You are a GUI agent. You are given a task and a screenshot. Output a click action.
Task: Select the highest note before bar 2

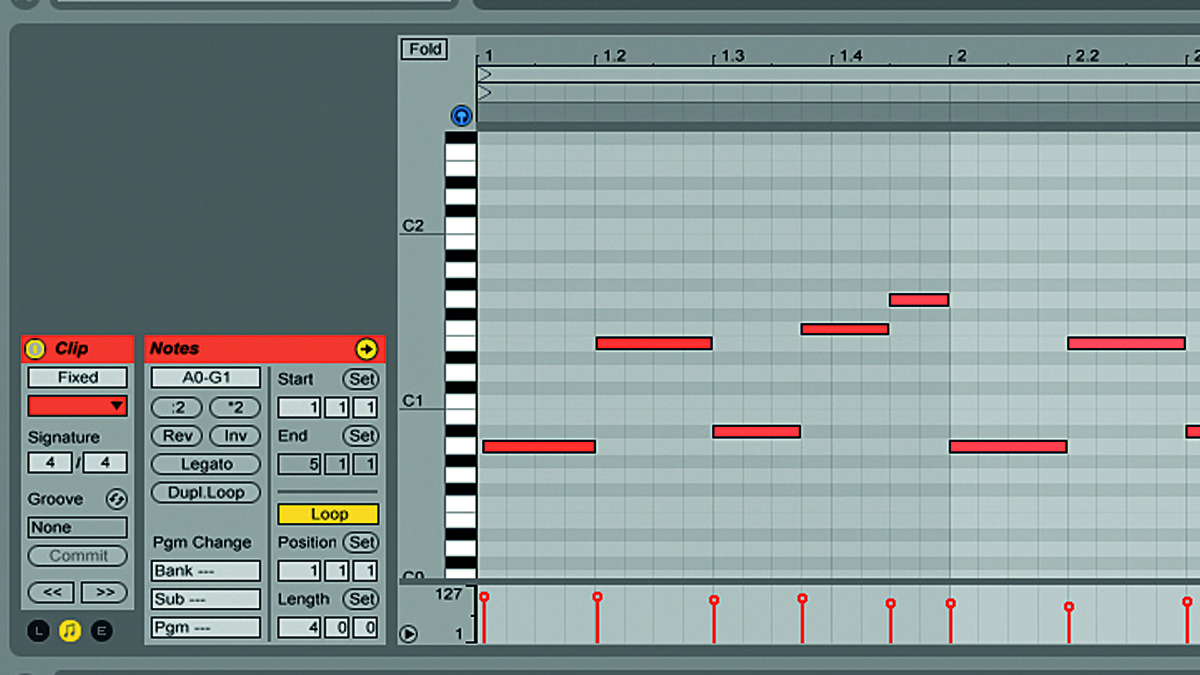[919, 299]
